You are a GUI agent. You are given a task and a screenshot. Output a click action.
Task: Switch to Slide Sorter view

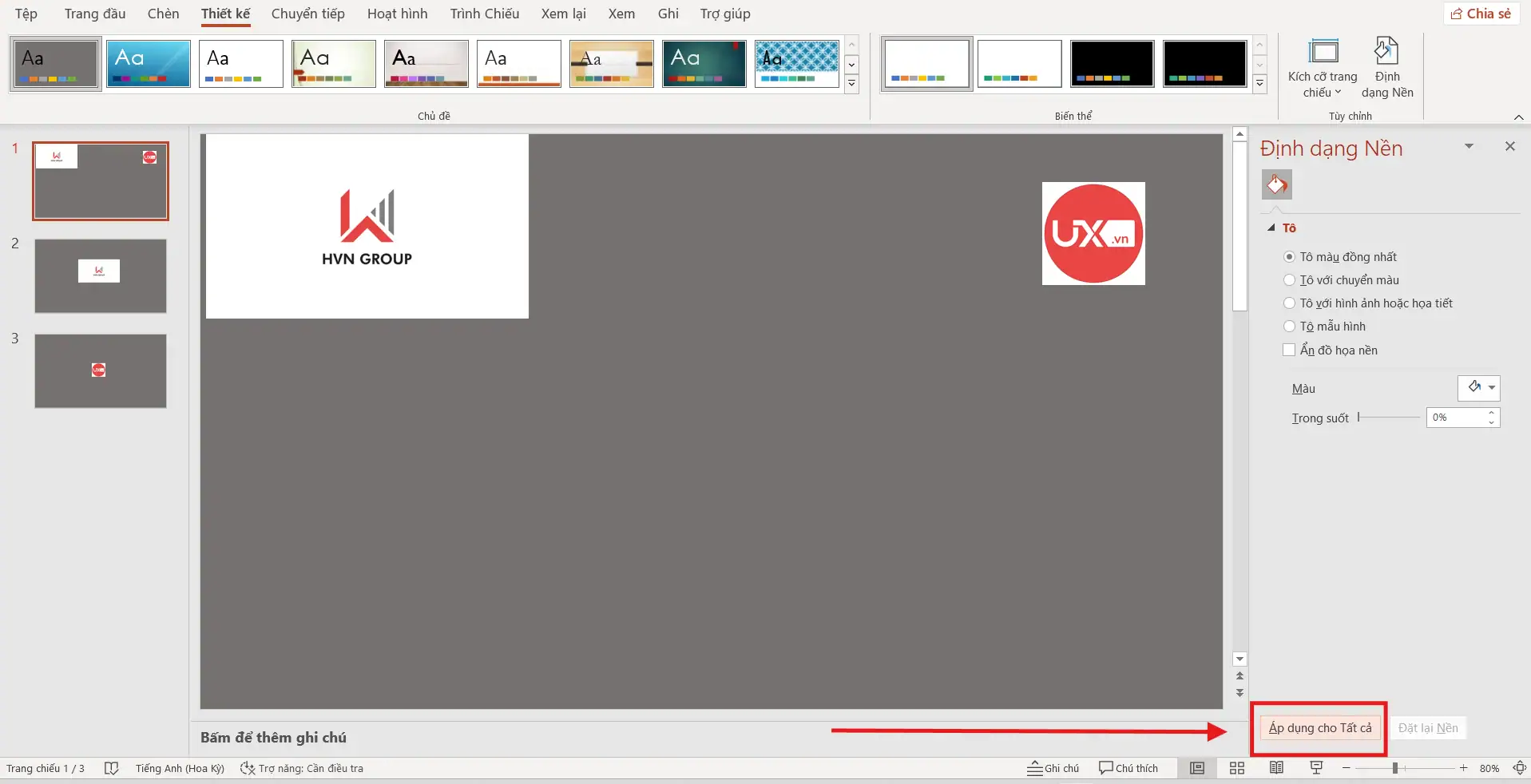coord(1236,768)
